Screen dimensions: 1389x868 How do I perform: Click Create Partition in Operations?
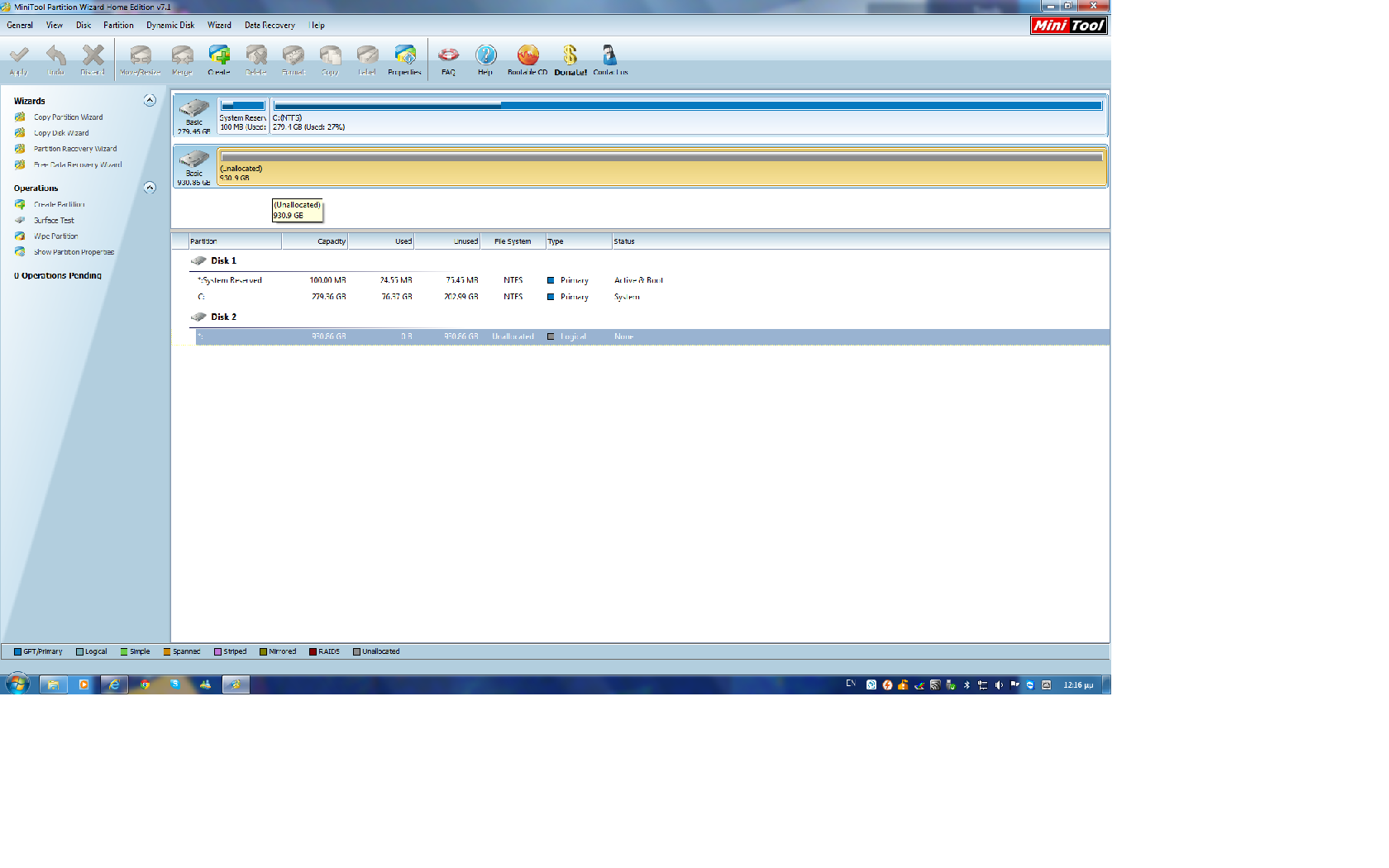pyautogui.click(x=59, y=204)
